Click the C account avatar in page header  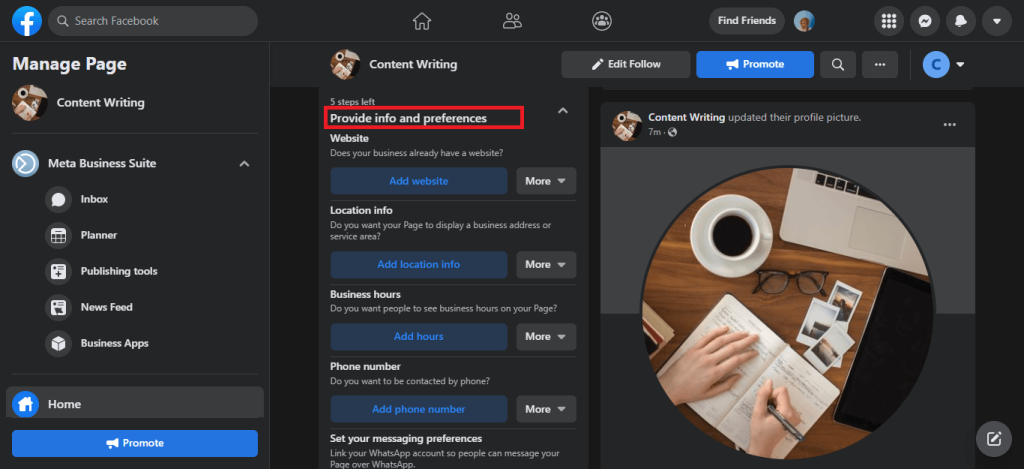click(x=936, y=64)
